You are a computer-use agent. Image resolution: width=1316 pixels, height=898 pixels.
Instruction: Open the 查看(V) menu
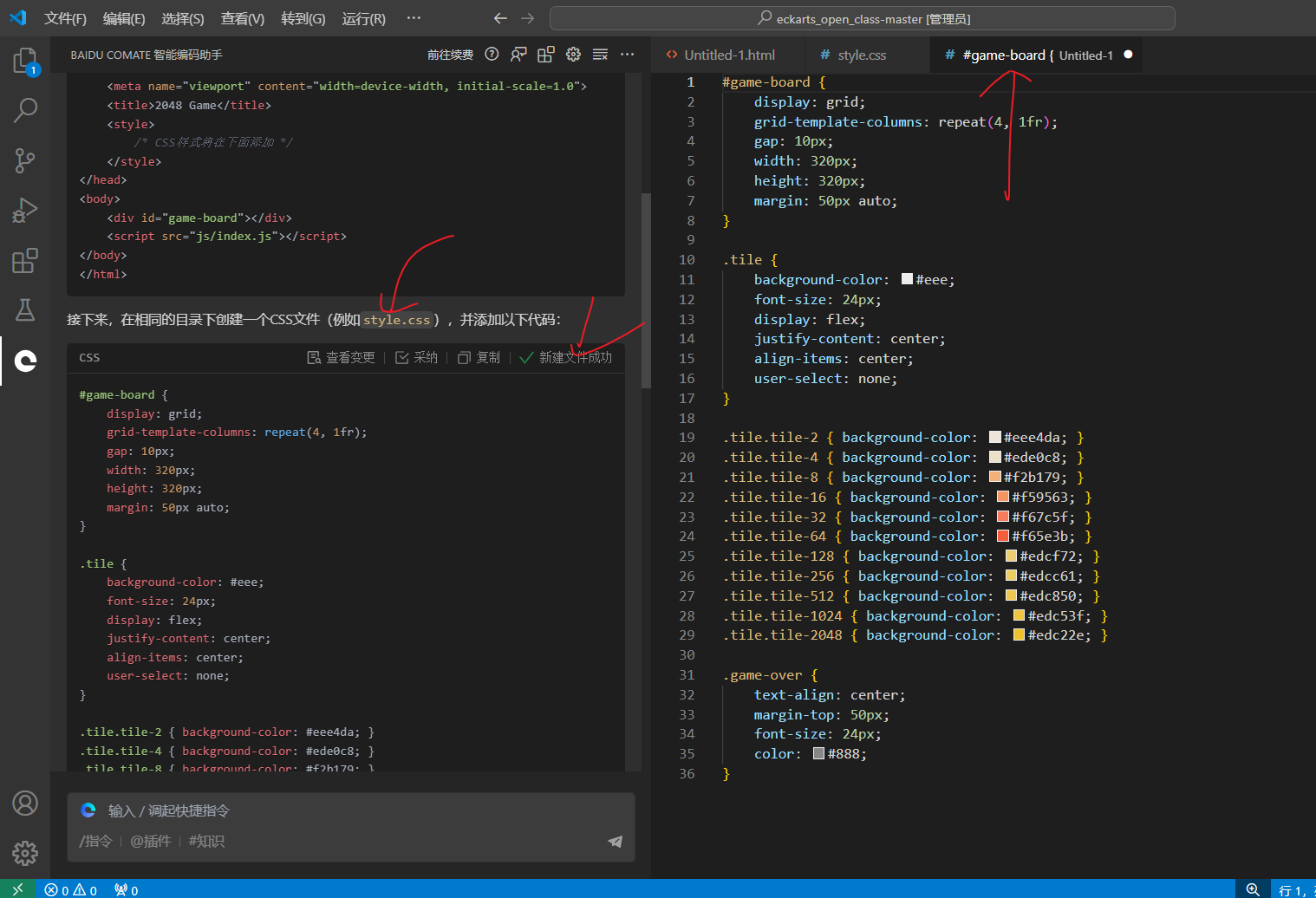[243, 18]
